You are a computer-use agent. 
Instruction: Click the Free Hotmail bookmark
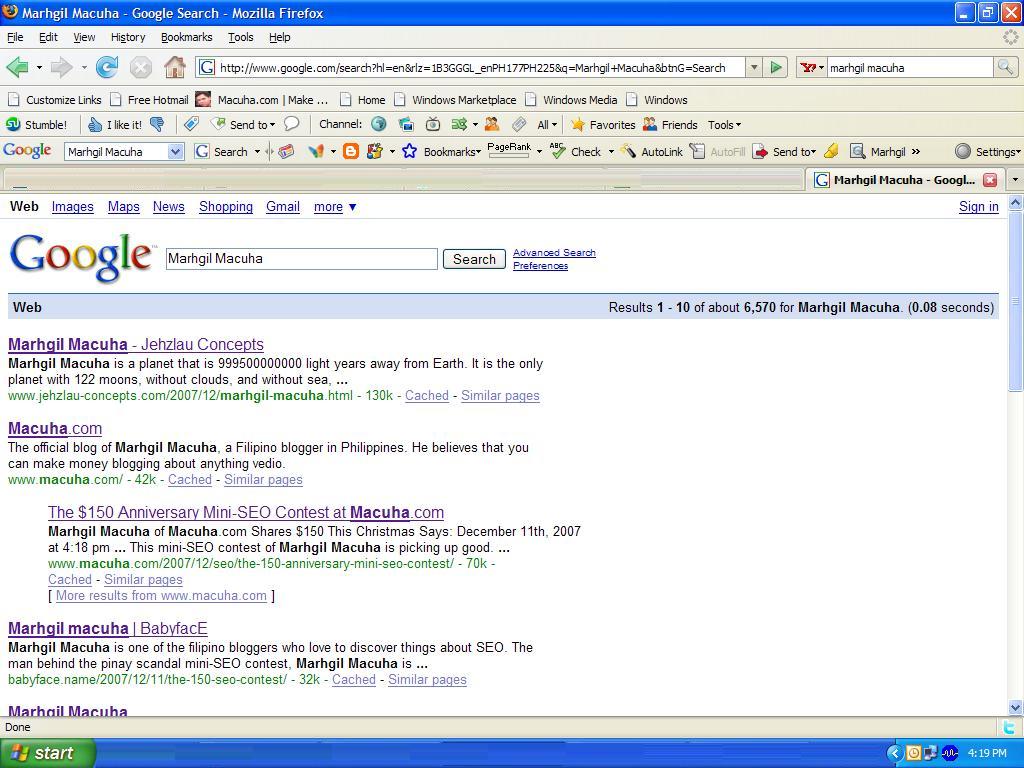point(150,100)
